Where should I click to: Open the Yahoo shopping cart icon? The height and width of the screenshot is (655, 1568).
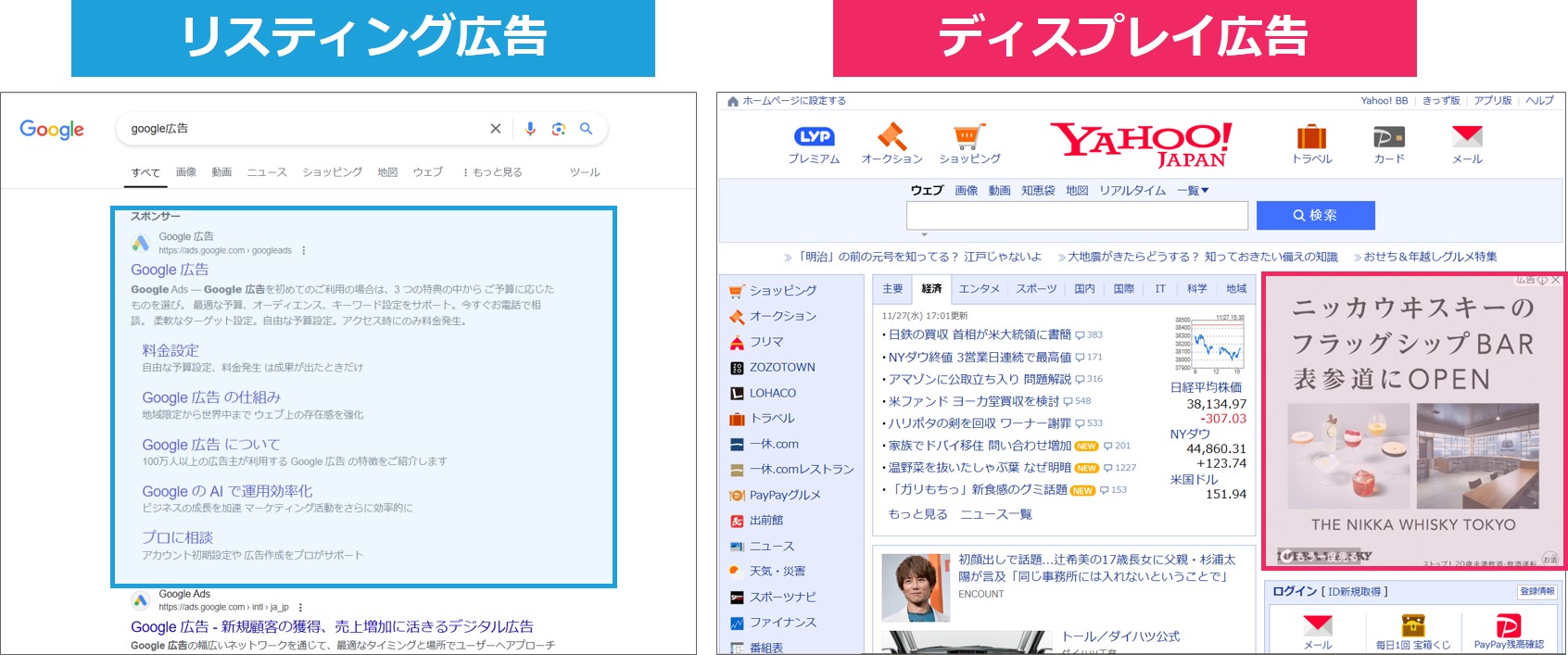968,137
